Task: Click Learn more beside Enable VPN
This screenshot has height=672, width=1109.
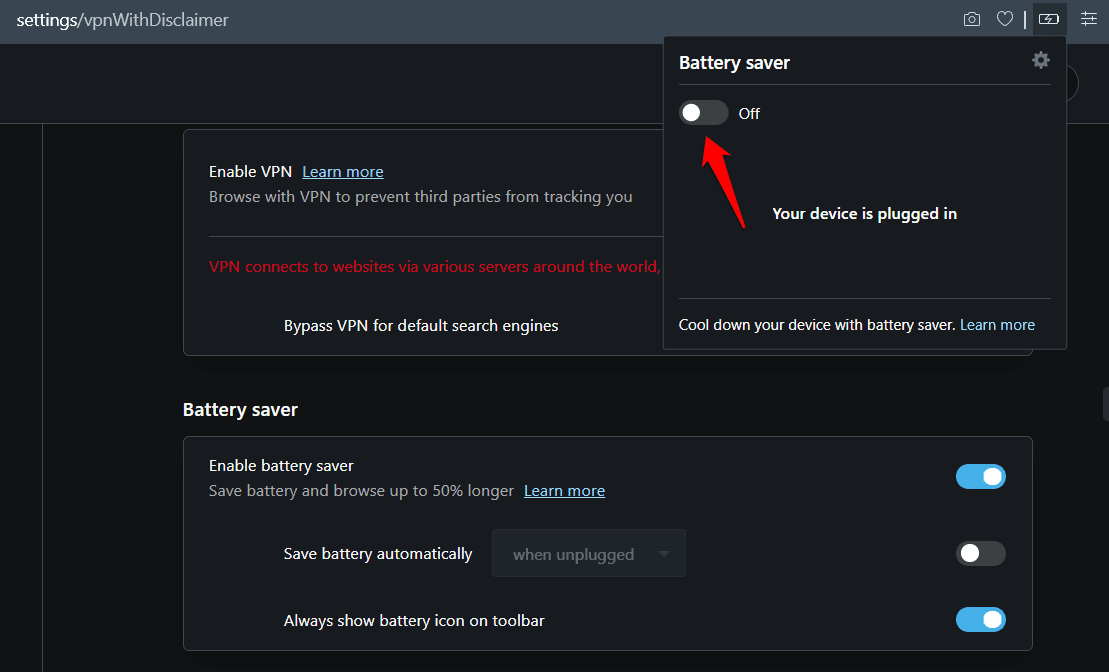Action: (x=342, y=171)
